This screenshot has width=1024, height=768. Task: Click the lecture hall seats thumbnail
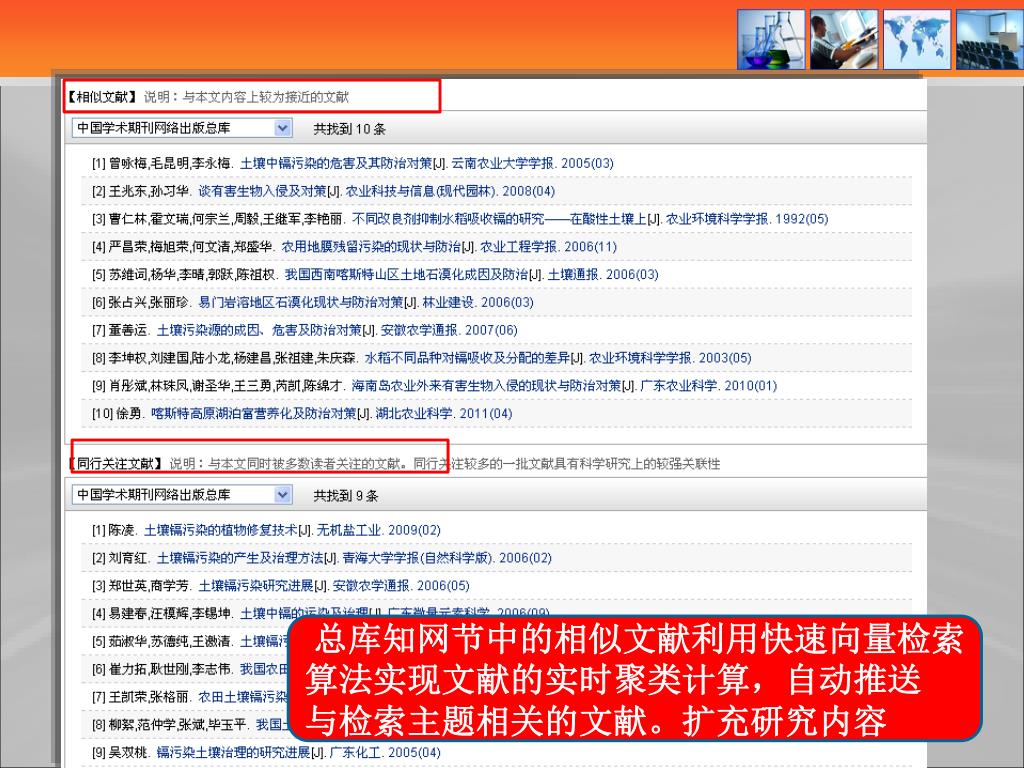point(989,40)
